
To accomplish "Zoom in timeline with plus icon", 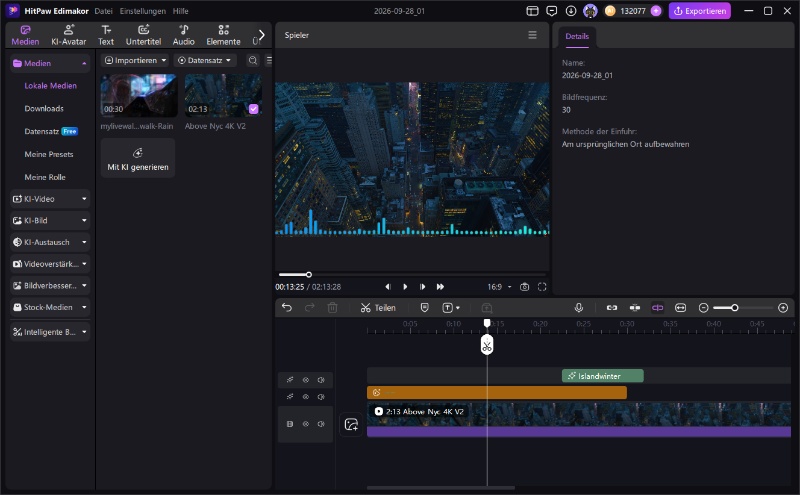I will point(783,308).
